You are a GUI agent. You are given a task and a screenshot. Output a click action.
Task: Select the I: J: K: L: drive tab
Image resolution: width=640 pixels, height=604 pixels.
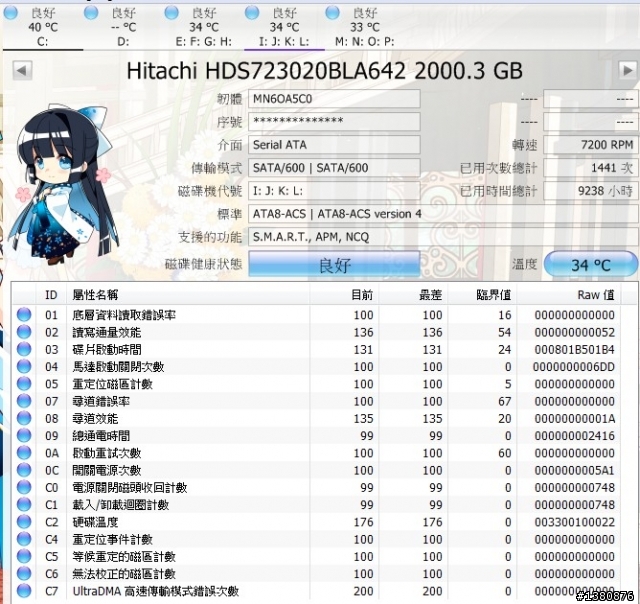pyautogui.click(x=284, y=27)
